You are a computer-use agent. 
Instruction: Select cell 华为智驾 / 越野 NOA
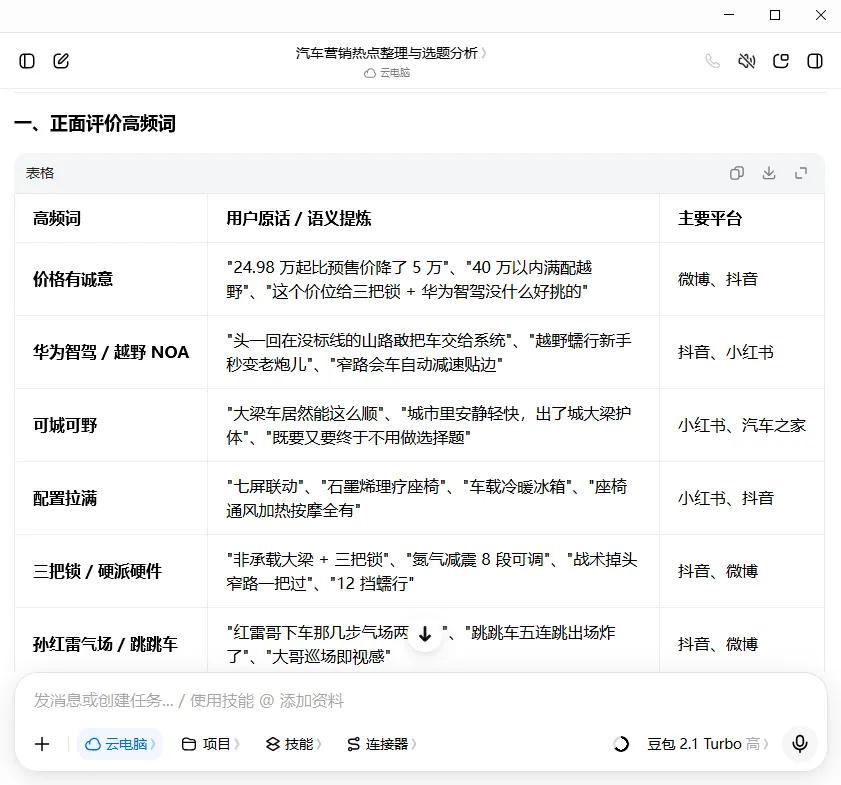(x=111, y=352)
